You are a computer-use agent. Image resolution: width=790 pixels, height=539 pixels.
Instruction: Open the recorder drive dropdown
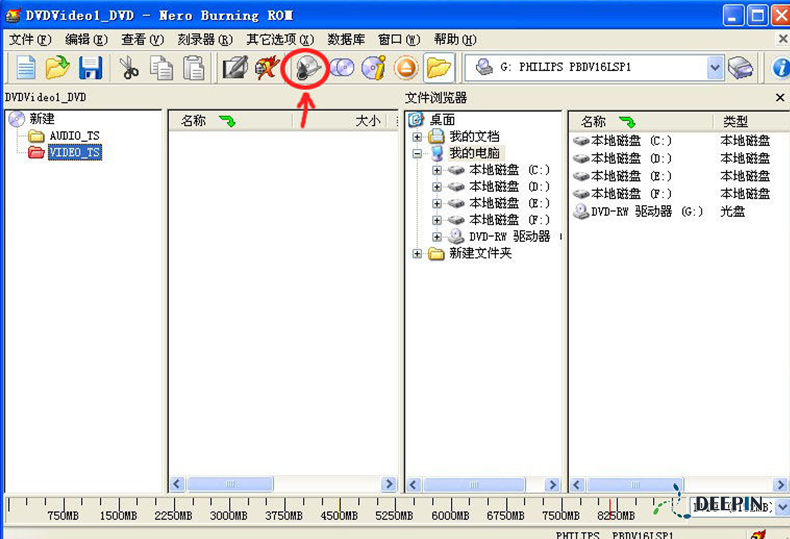(x=715, y=68)
